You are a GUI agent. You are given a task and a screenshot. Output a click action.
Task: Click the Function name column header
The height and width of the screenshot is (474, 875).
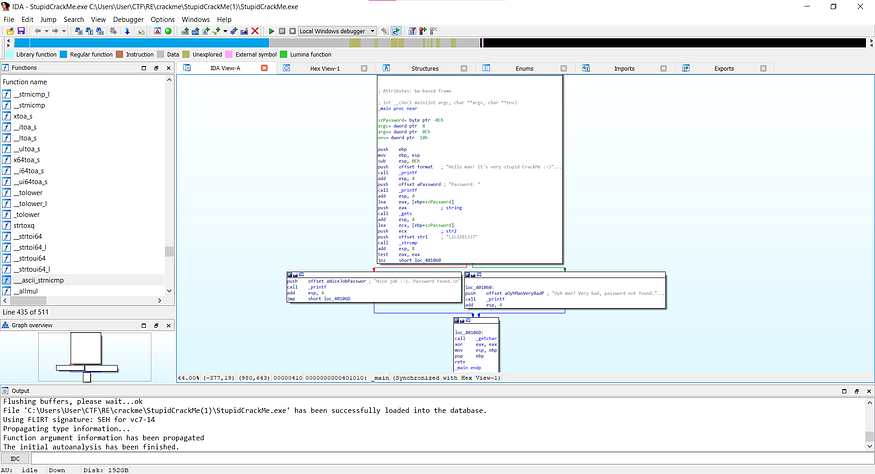[83, 82]
